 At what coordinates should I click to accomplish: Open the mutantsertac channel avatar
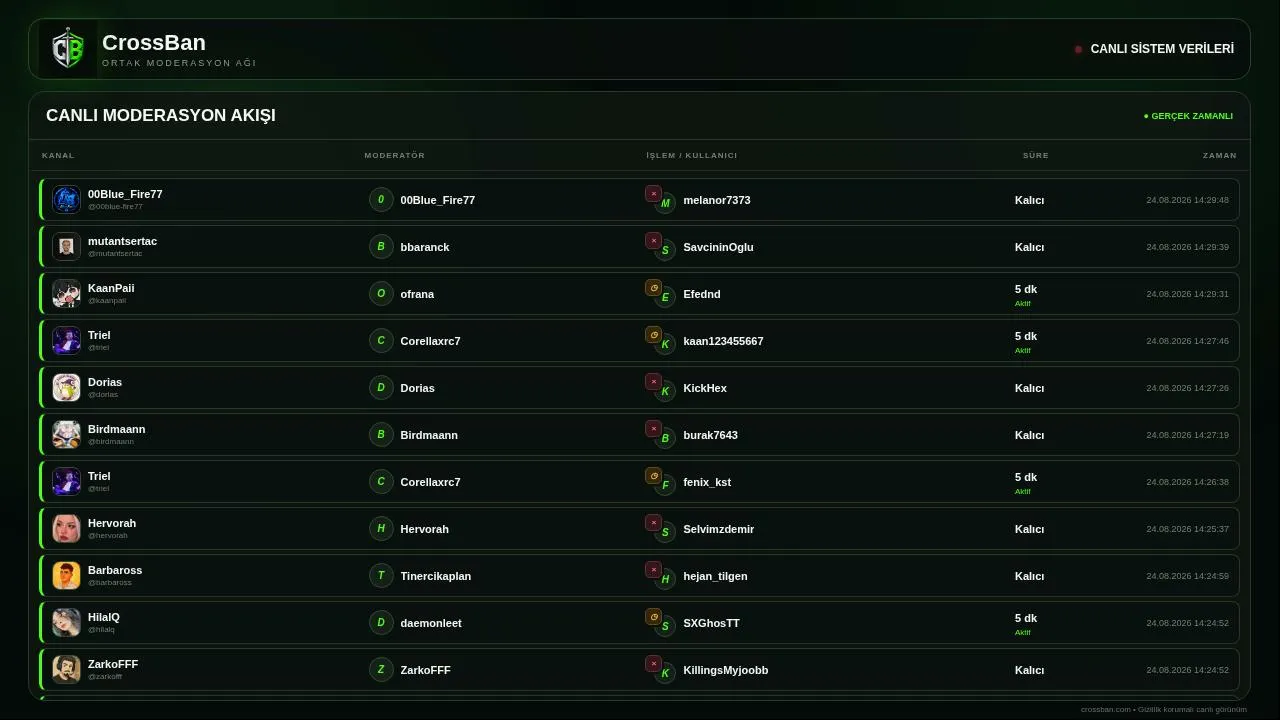66,246
